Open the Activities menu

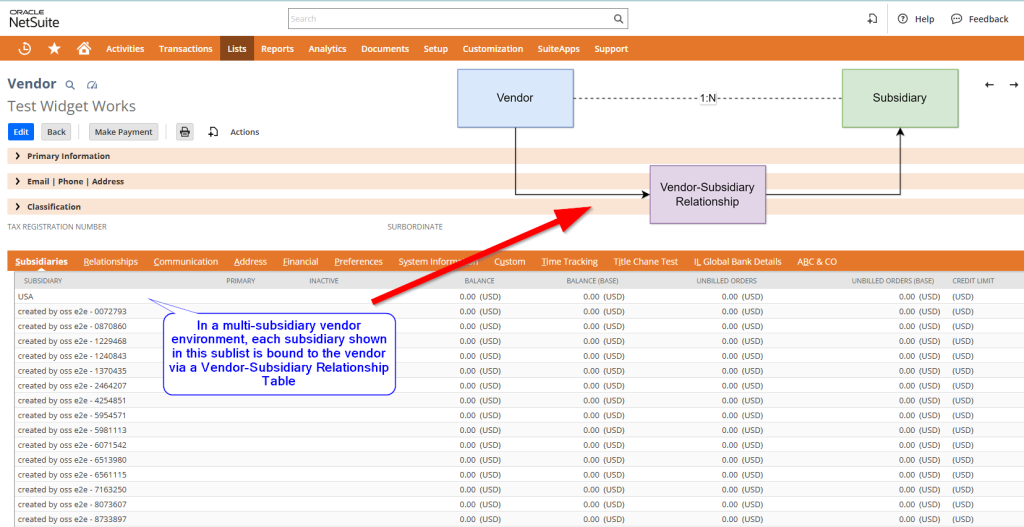pyautogui.click(x=125, y=49)
